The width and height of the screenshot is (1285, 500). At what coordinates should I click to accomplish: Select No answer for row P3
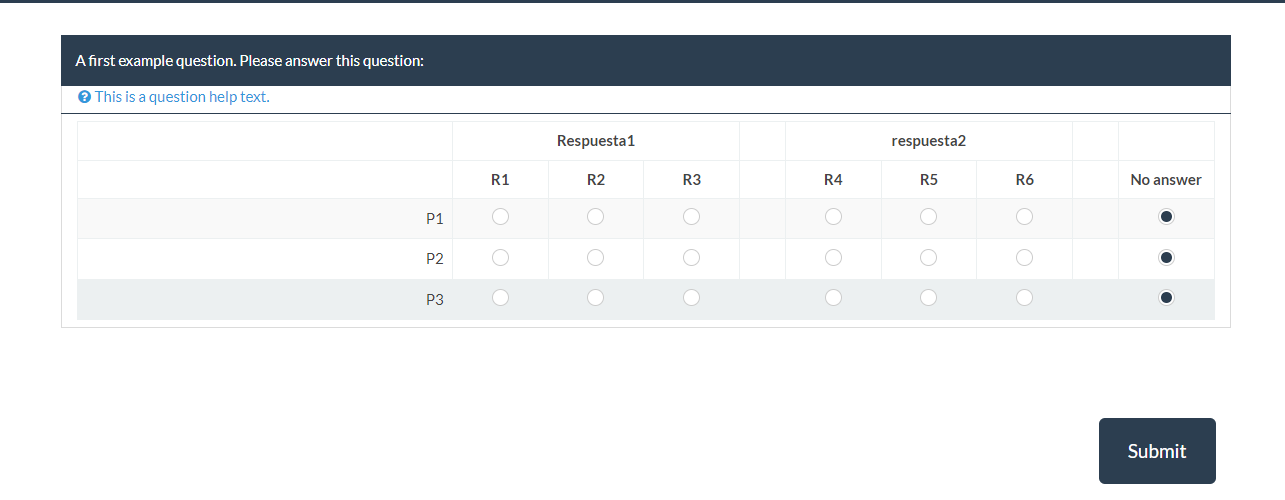tap(1166, 297)
